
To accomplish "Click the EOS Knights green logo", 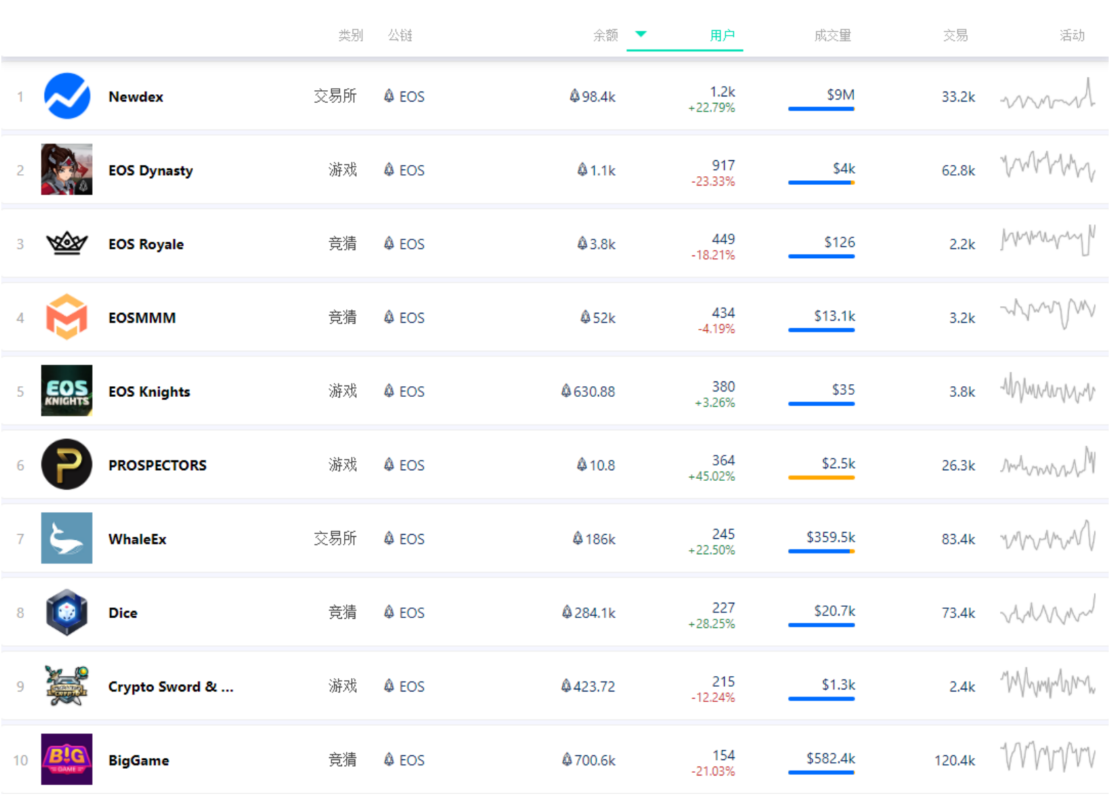I will 67,391.
